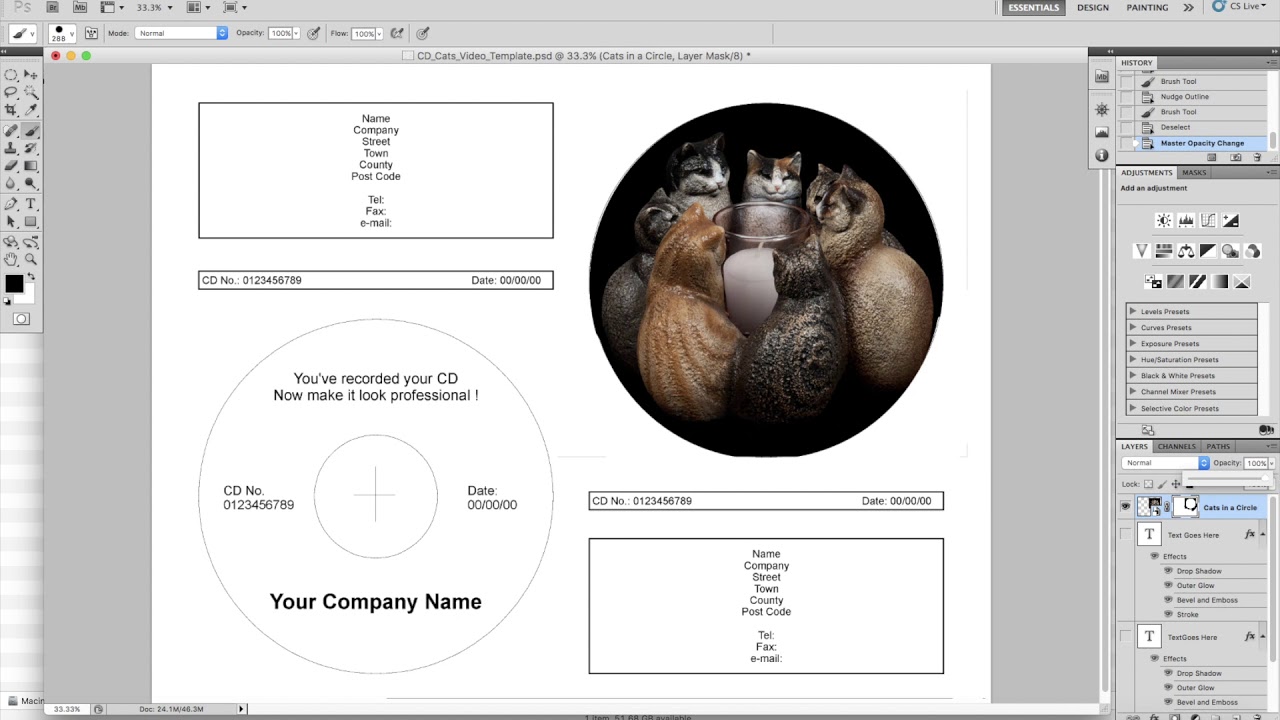Open the Masks tab
Image resolution: width=1280 pixels, height=720 pixels.
click(1194, 172)
